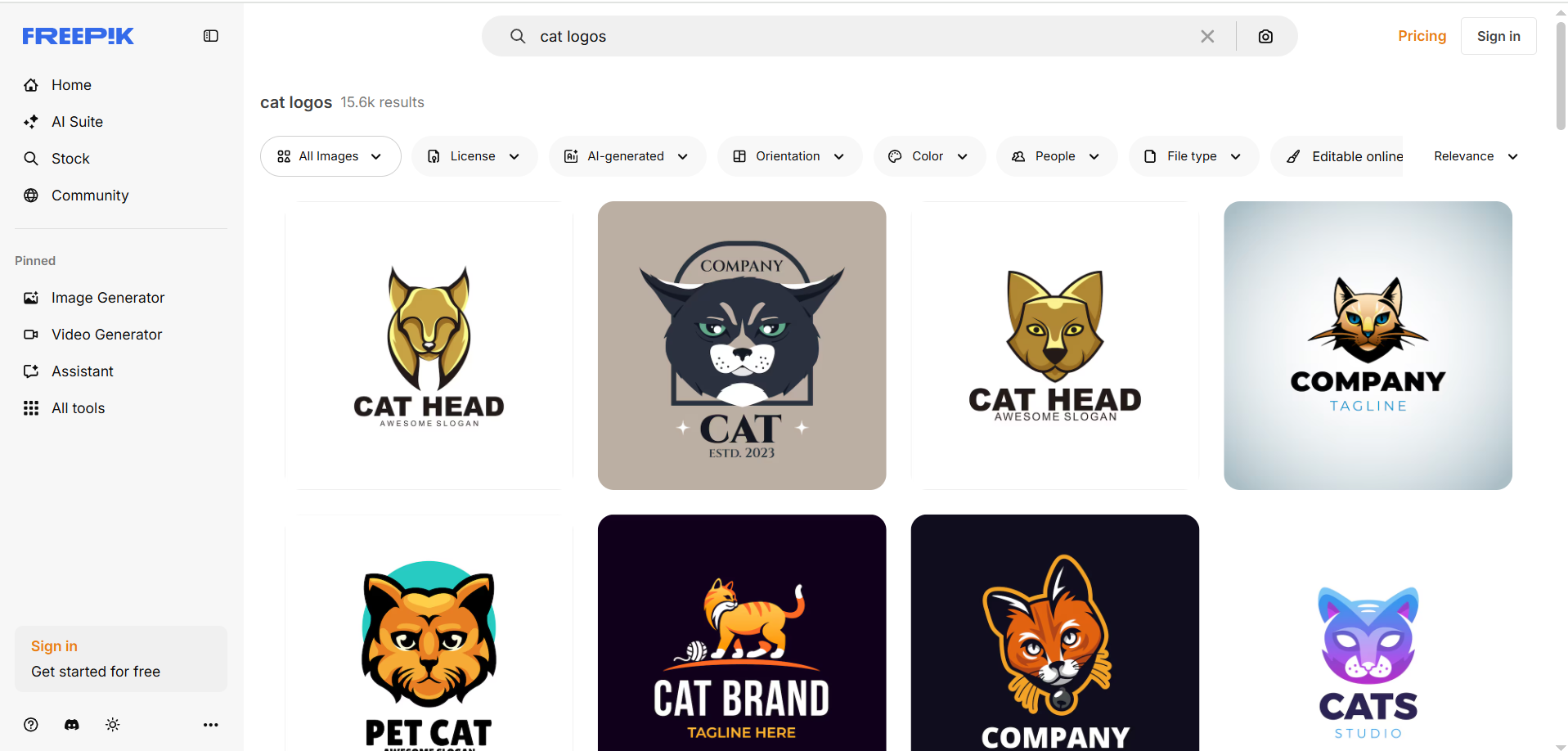Image resolution: width=1568 pixels, height=751 pixels.
Task: Go to the Community page
Action: tap(89, 195)
